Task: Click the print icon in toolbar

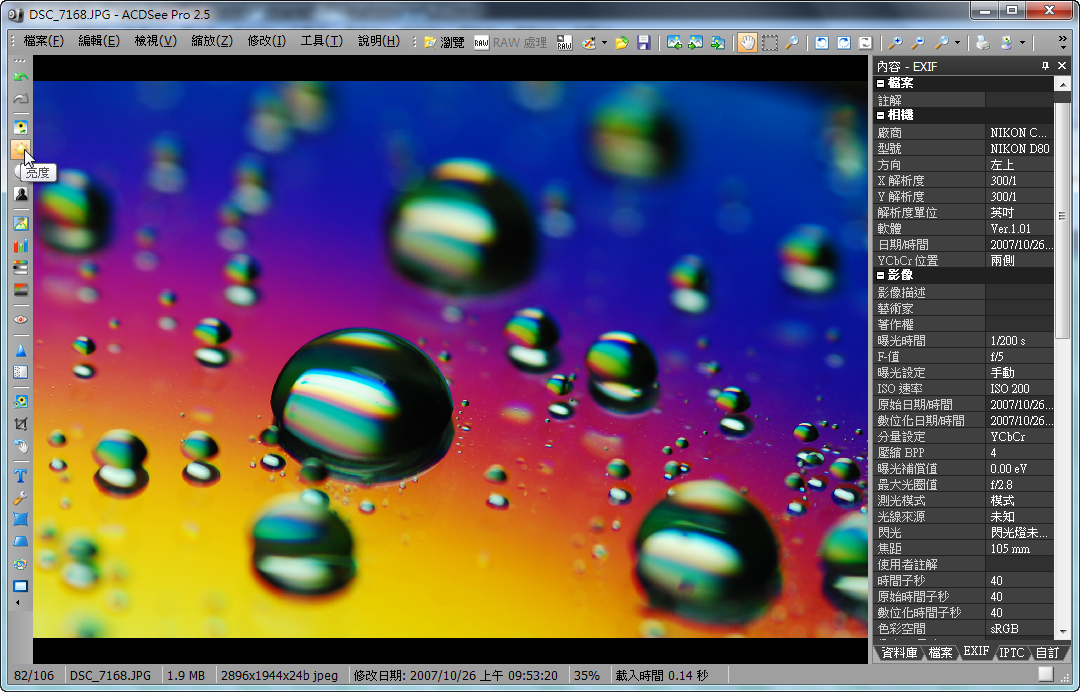Action: [x=983, y=42]
